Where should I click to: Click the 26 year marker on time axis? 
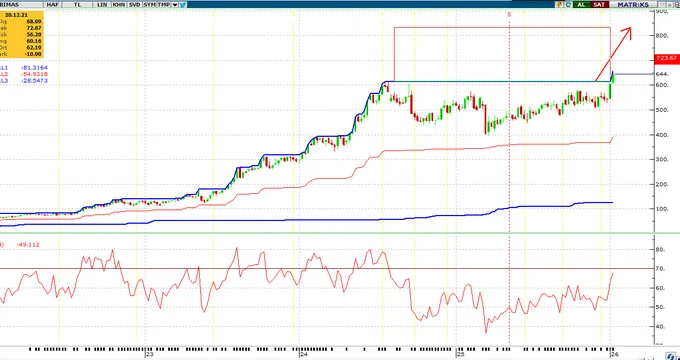614,354
